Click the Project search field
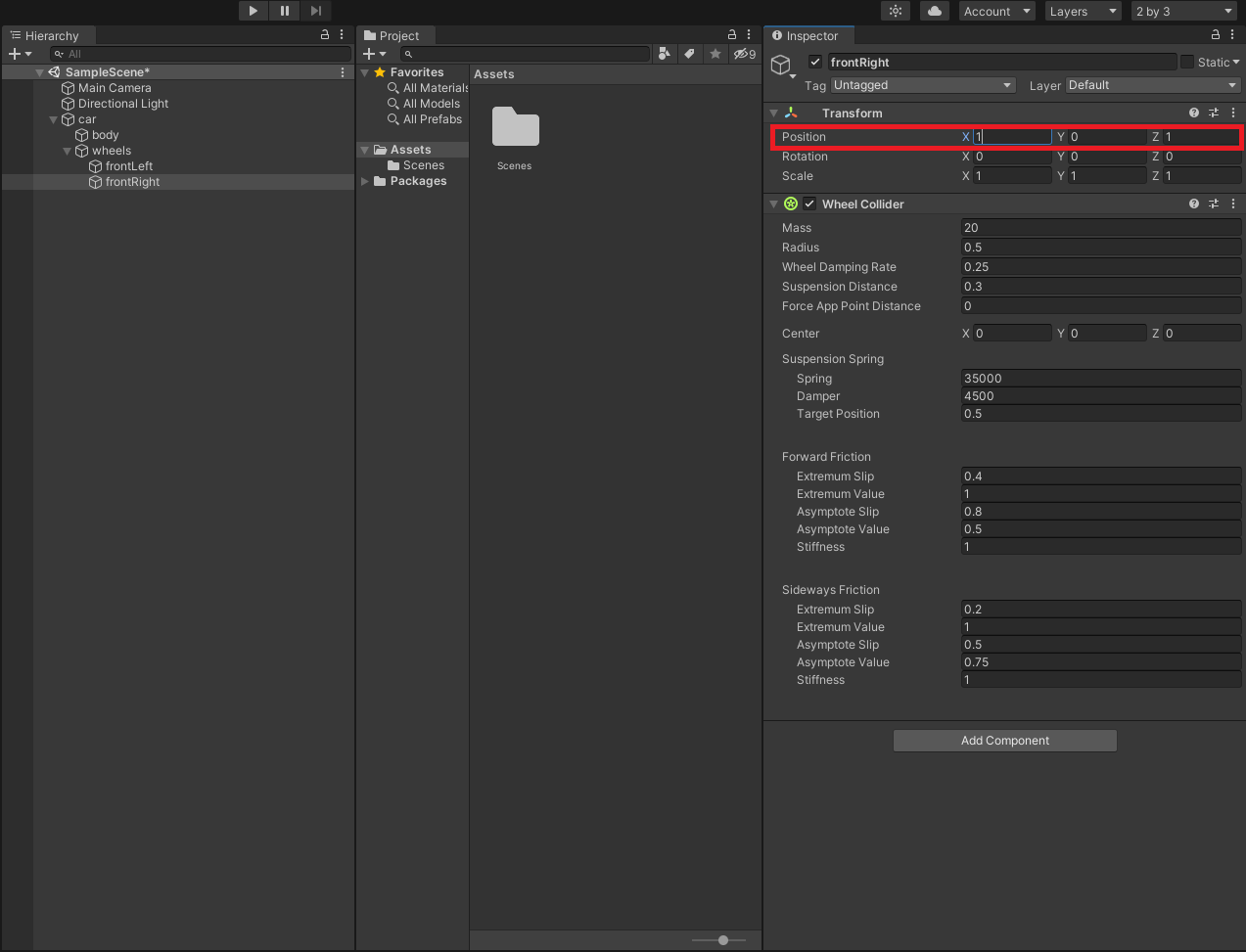Viewport: 1246px width, 952px height. coord(525,54)
